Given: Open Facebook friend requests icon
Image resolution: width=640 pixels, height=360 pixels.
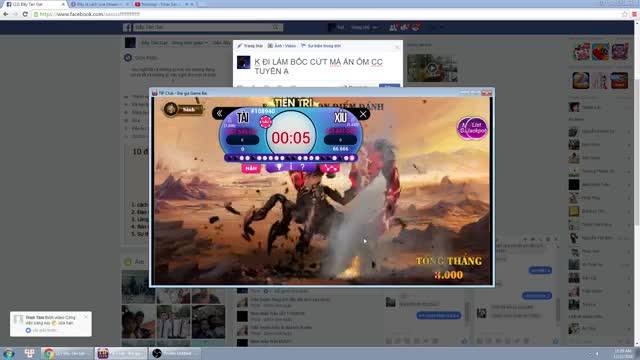Looking at the screenshot, I should tap(393, 27).
